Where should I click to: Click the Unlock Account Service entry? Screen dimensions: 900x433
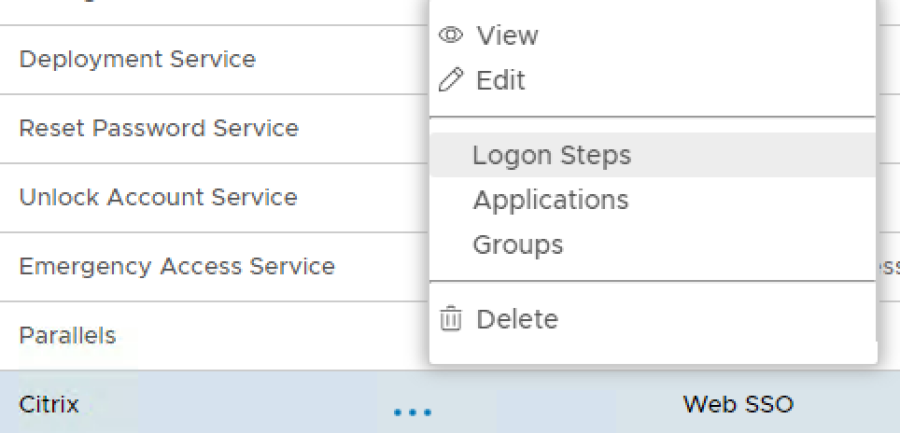pyautogui.click(x=158, y=197)
